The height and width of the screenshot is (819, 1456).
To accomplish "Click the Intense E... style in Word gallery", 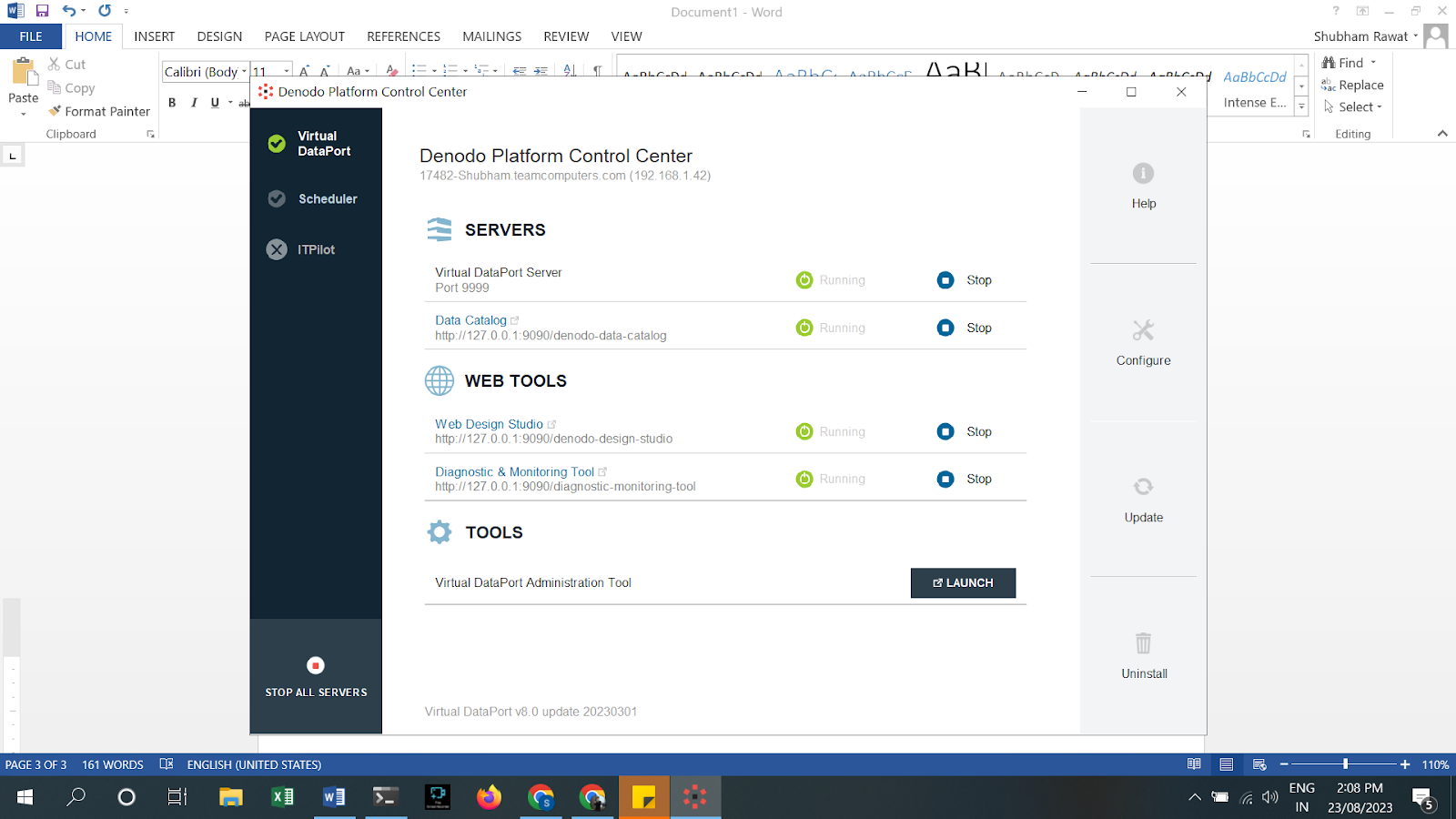I will pyautogui.click(x=1255, y=86).
